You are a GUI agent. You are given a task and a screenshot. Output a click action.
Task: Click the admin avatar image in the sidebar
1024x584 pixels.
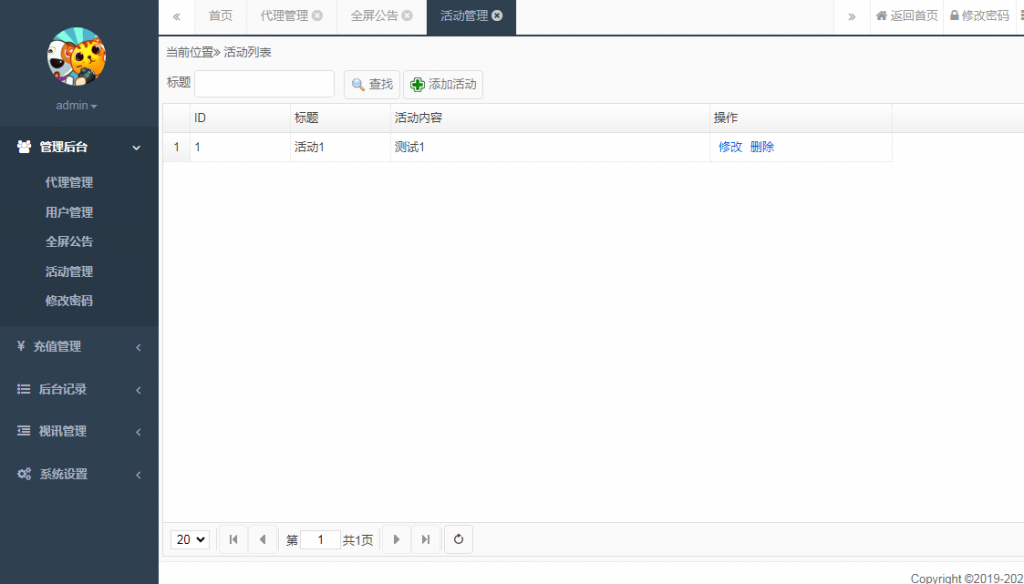point(76,58)
